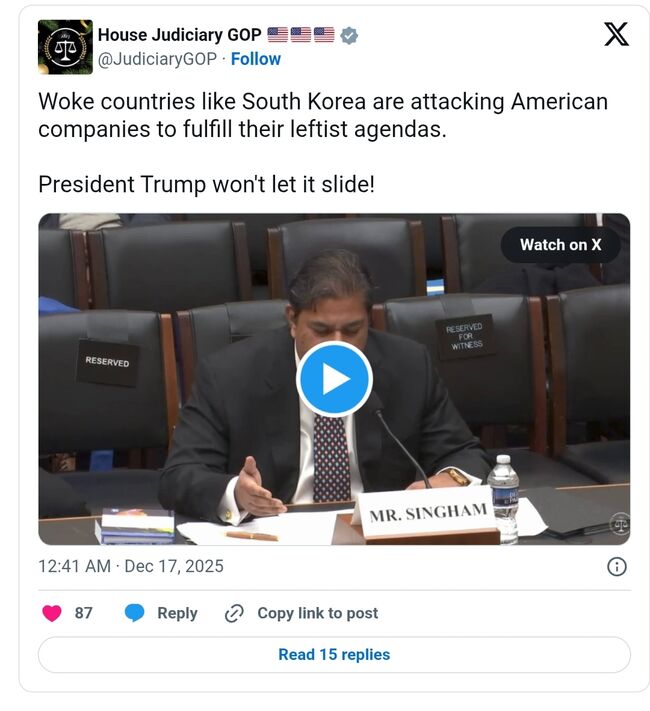Image resolution: width=650 pixels, height=711 pixels.
Task: Open the House Judiciary GOP profile avatar
Action: (x=65, y=47)
